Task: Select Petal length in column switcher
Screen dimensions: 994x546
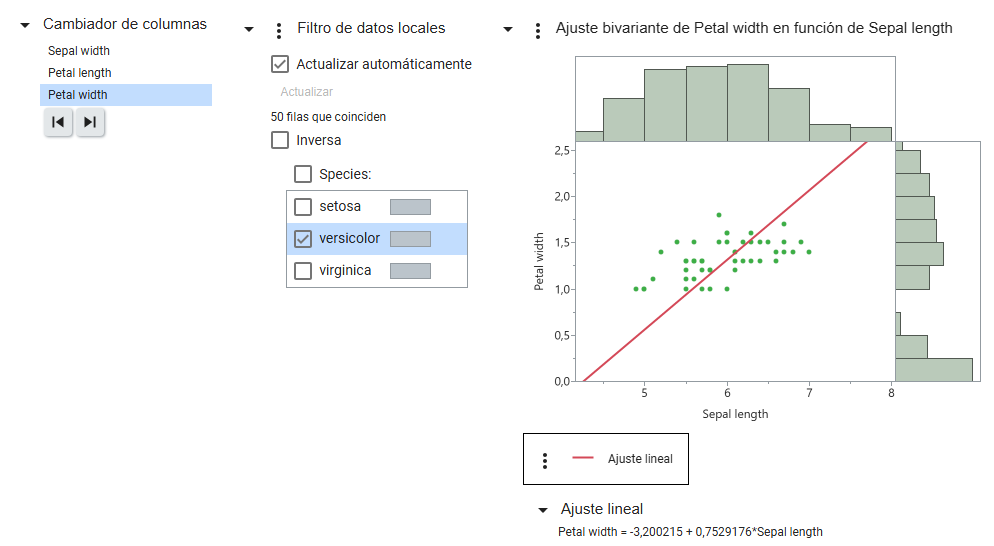Action: pos(79,73)
